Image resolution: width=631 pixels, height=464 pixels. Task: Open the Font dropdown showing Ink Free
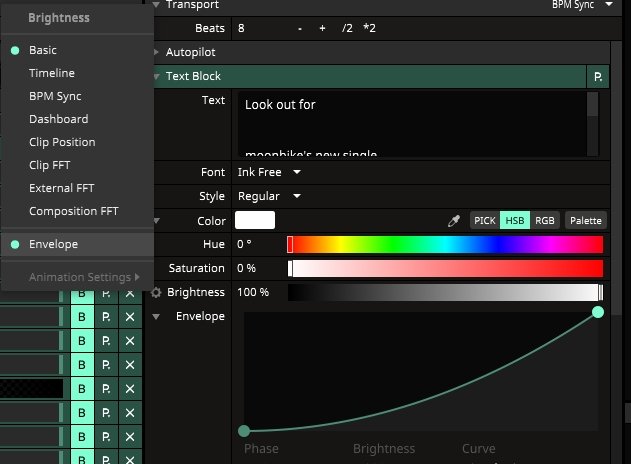pos(269,172)
